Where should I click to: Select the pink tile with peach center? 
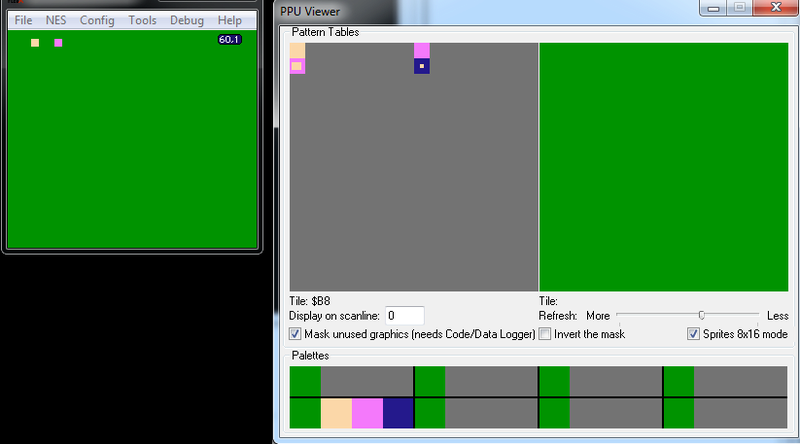(297, 66)
